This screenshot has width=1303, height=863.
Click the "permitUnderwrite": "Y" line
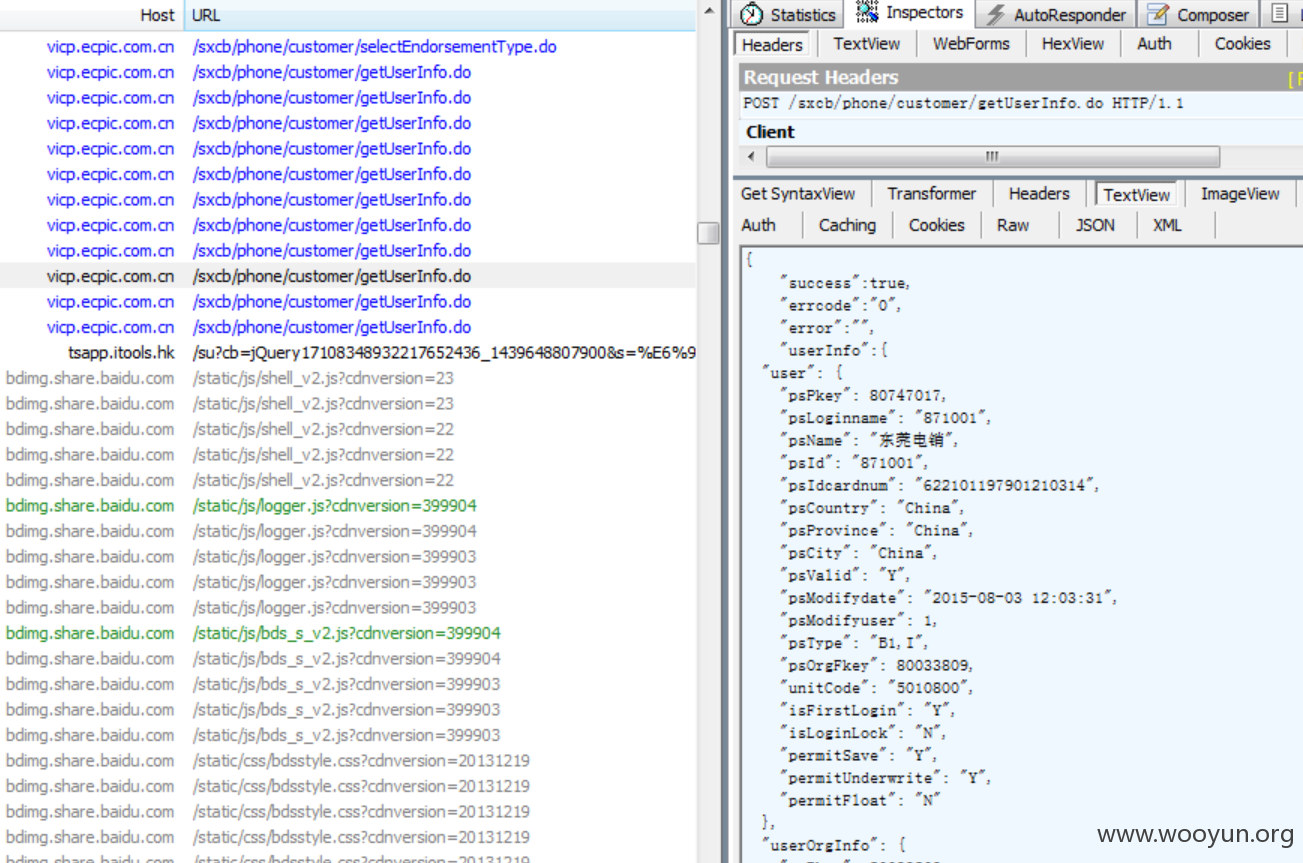[885, 778]
